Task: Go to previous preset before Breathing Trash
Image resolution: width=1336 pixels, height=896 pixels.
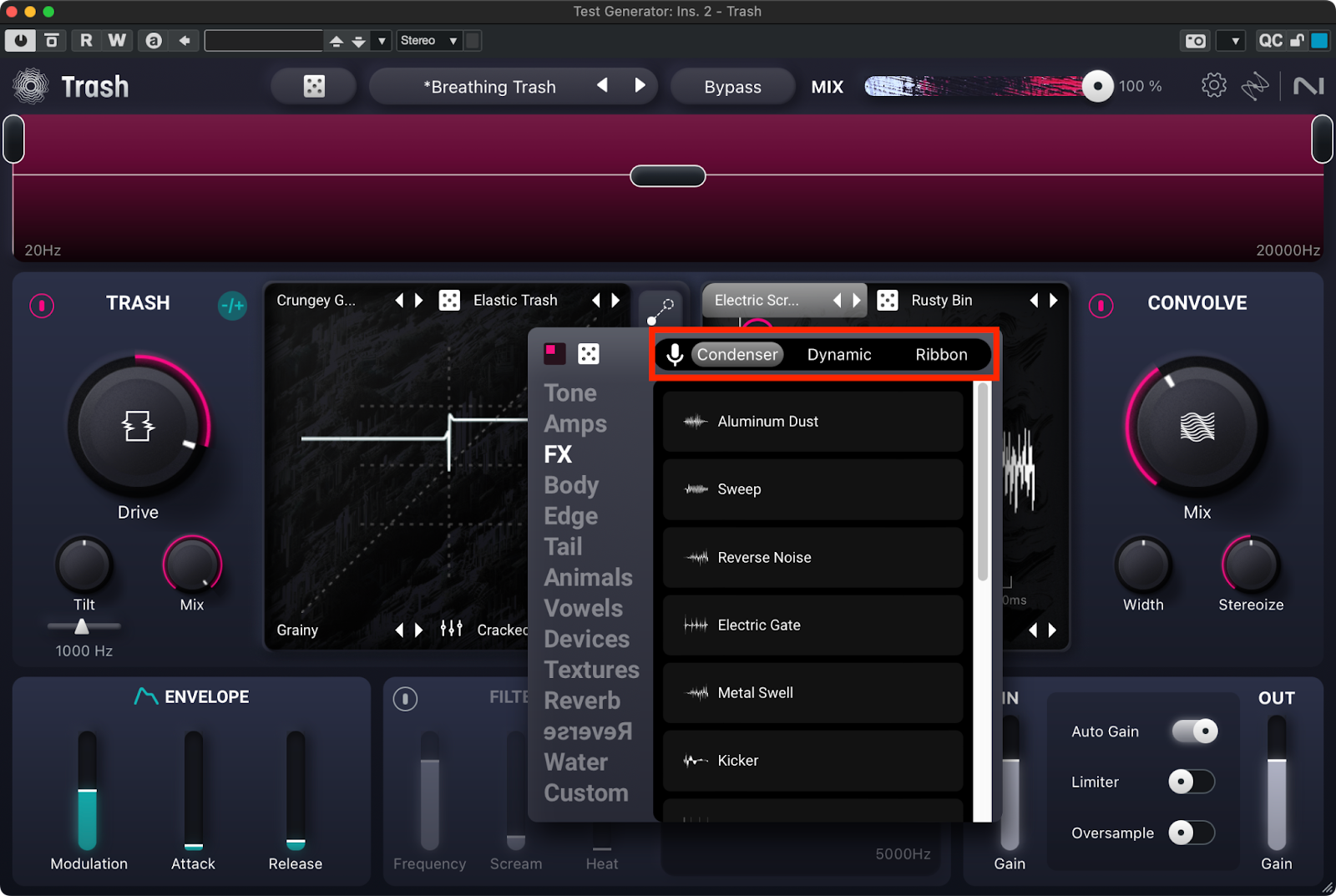Action: click(602, 85)
